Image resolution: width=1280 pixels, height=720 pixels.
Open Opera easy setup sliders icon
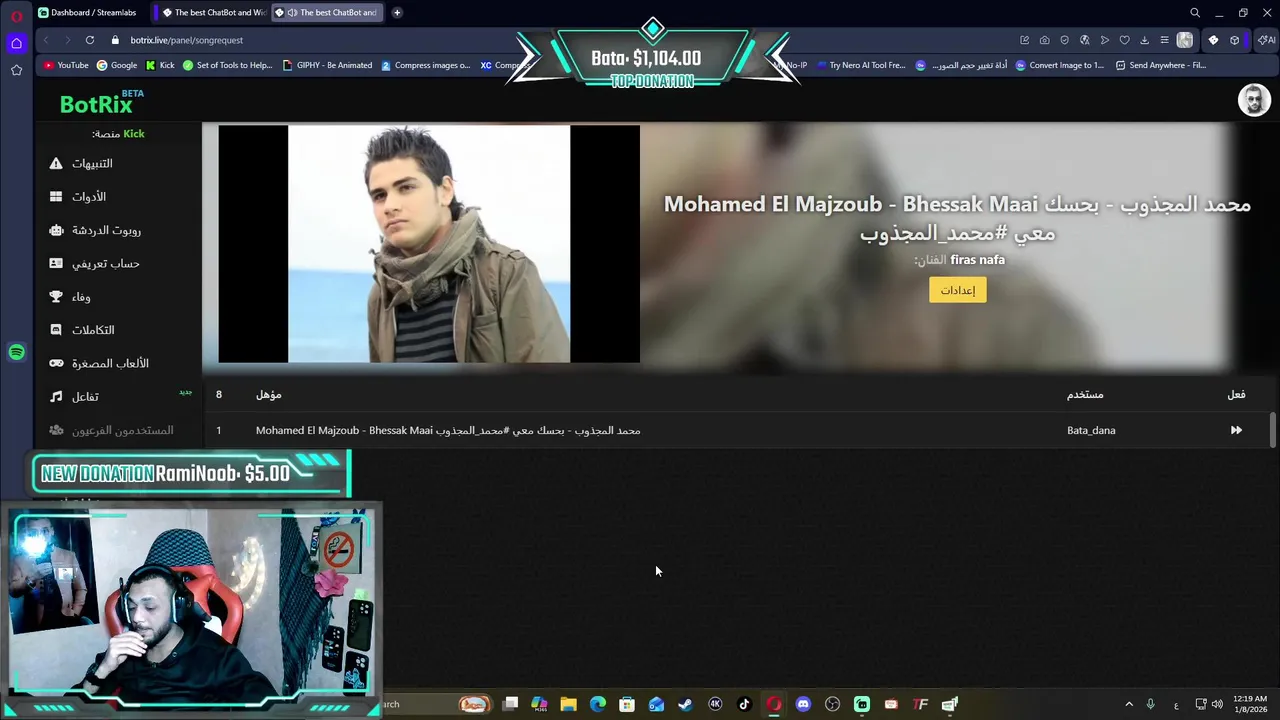(1164, 40)
